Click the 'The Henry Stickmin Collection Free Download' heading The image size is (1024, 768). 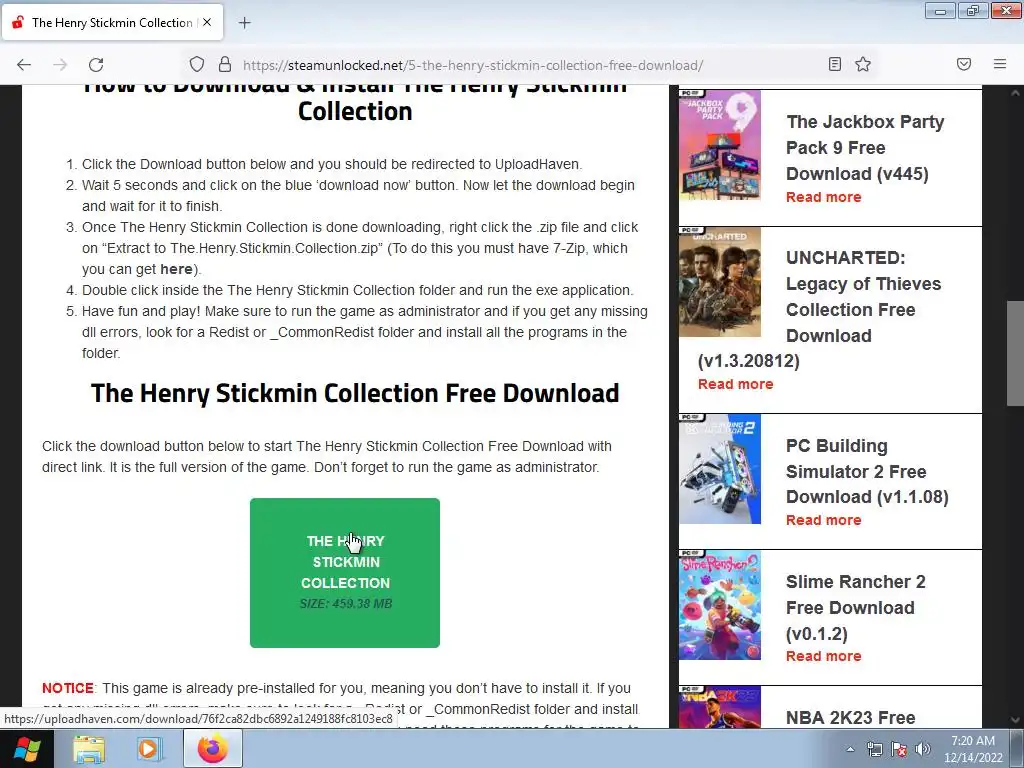click(355, 393)
